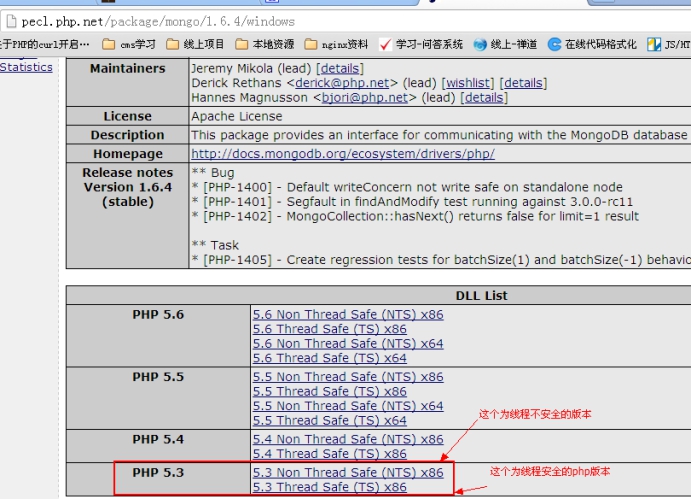Download 5.6 Thread Safe (TS) x64
Image resolution: width=692 pixels, height=499 pixels.
coord(329,358)
